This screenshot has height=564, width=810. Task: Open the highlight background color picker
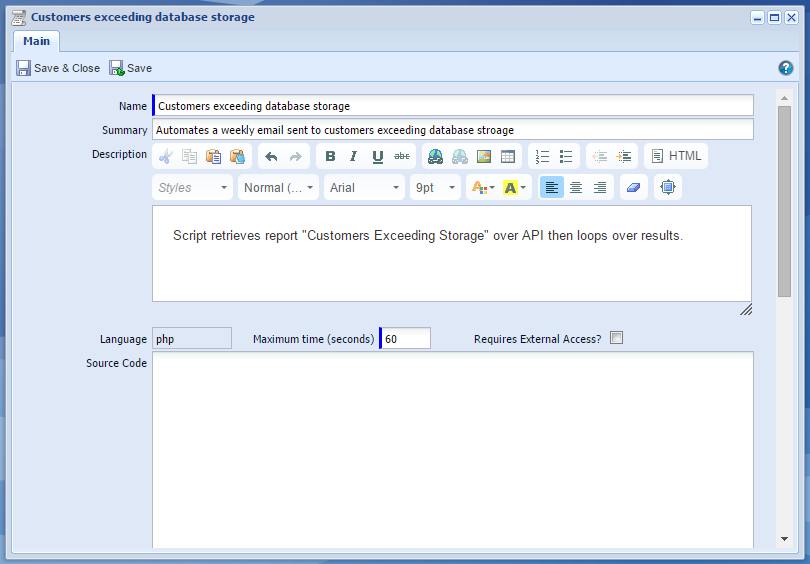coord(515,187)
